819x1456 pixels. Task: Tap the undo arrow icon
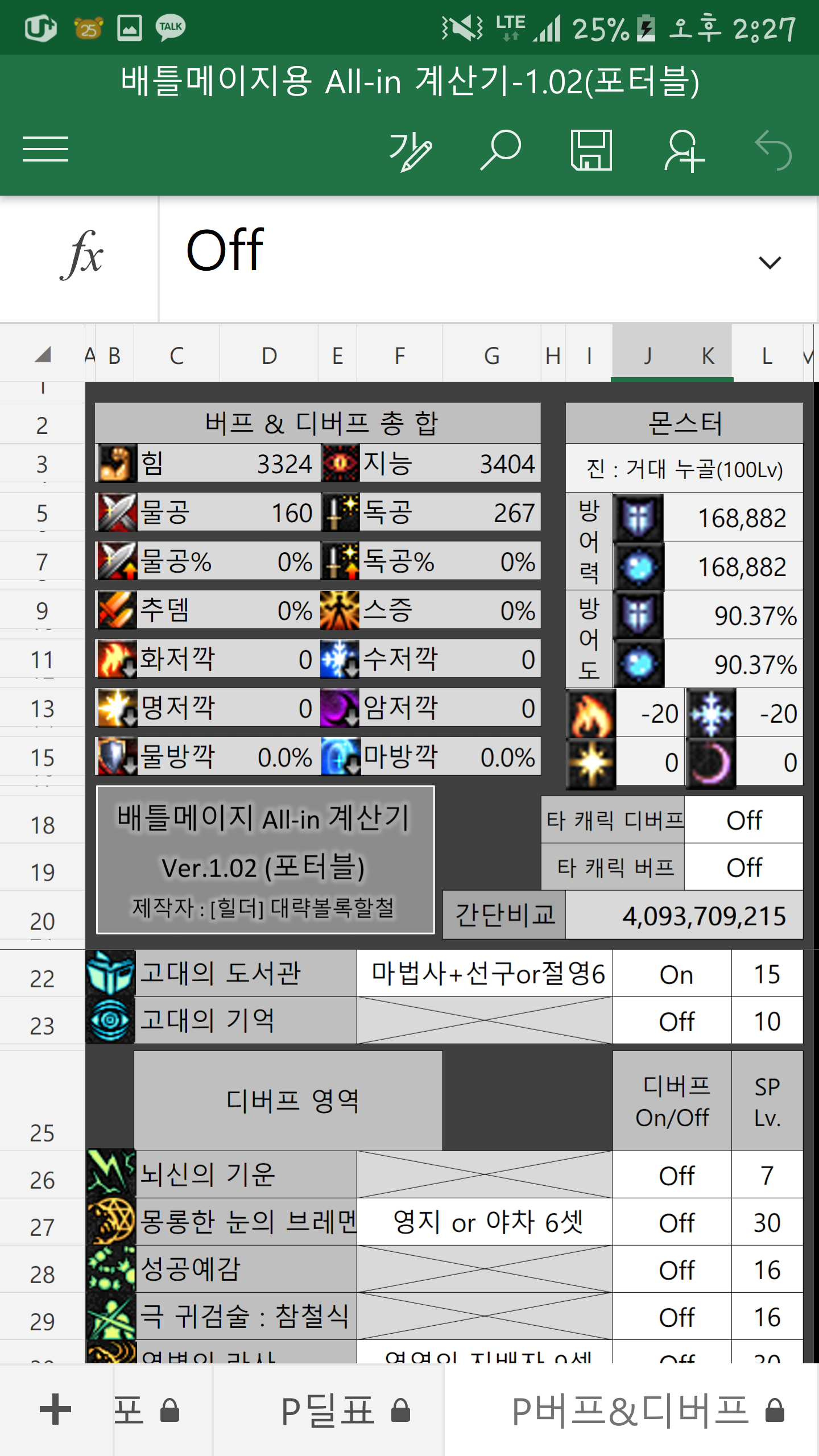773,151
